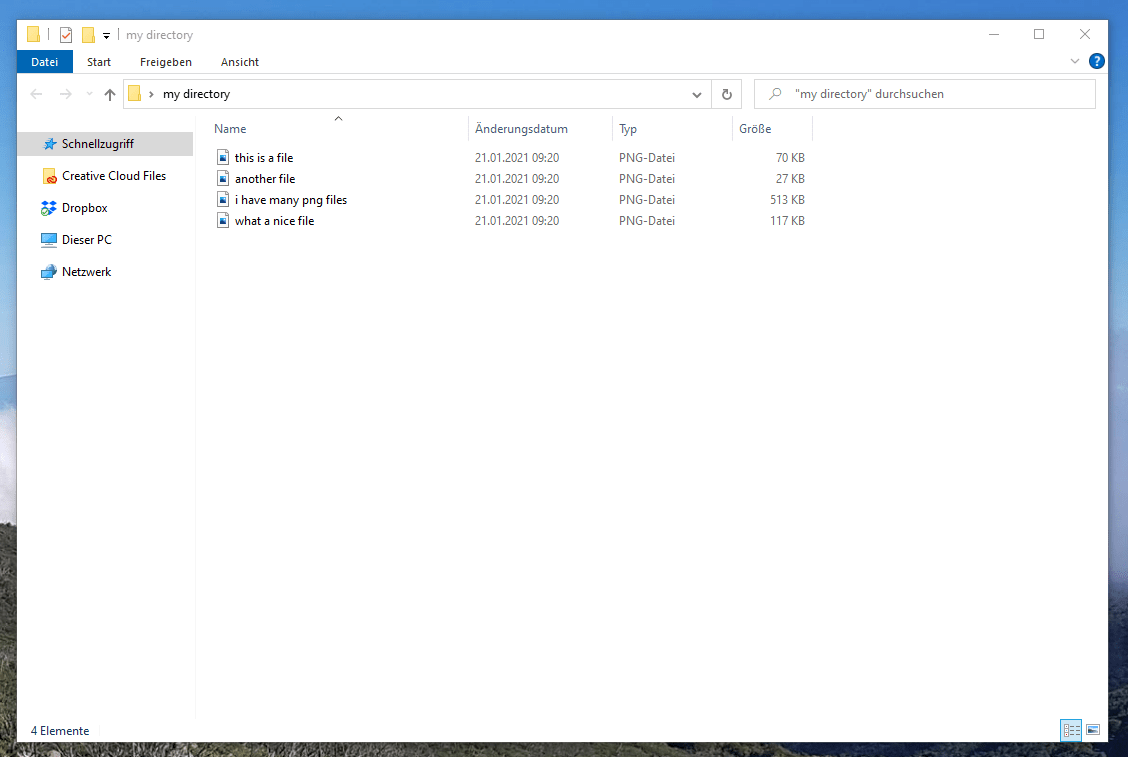Click the 70 KB size cell
The width and height of the screenshot is (1128, 757).
pos(790,158)
